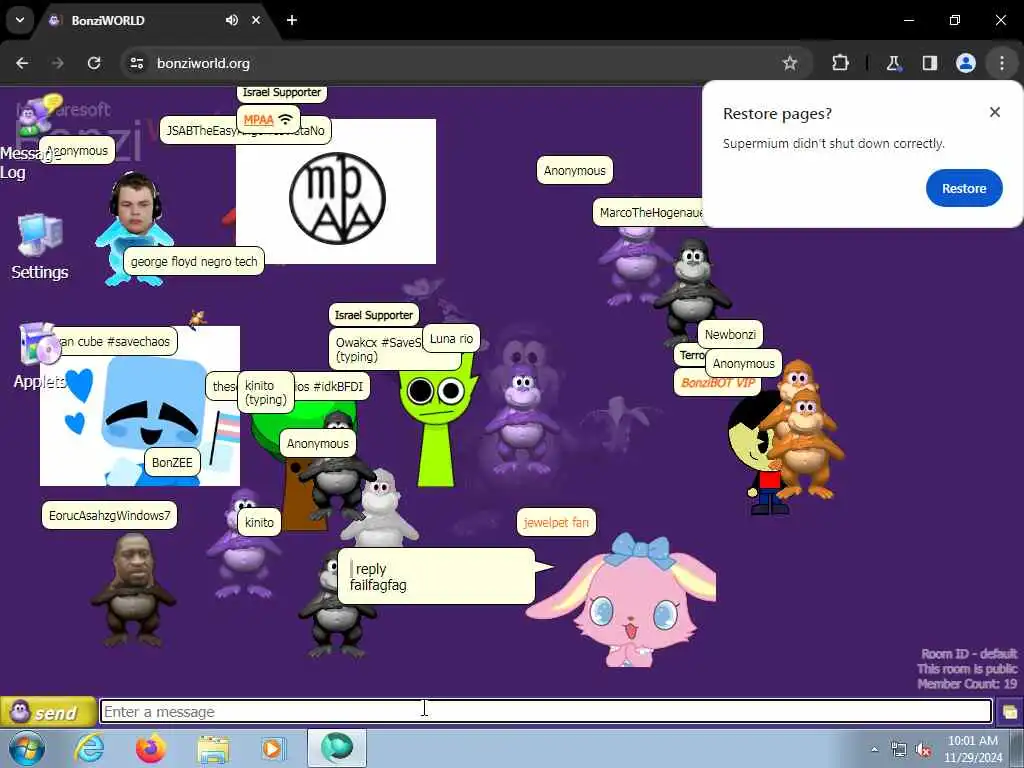
Task: Click the EorucAsahzgWindows7 name tag
Action: [109, 515]
